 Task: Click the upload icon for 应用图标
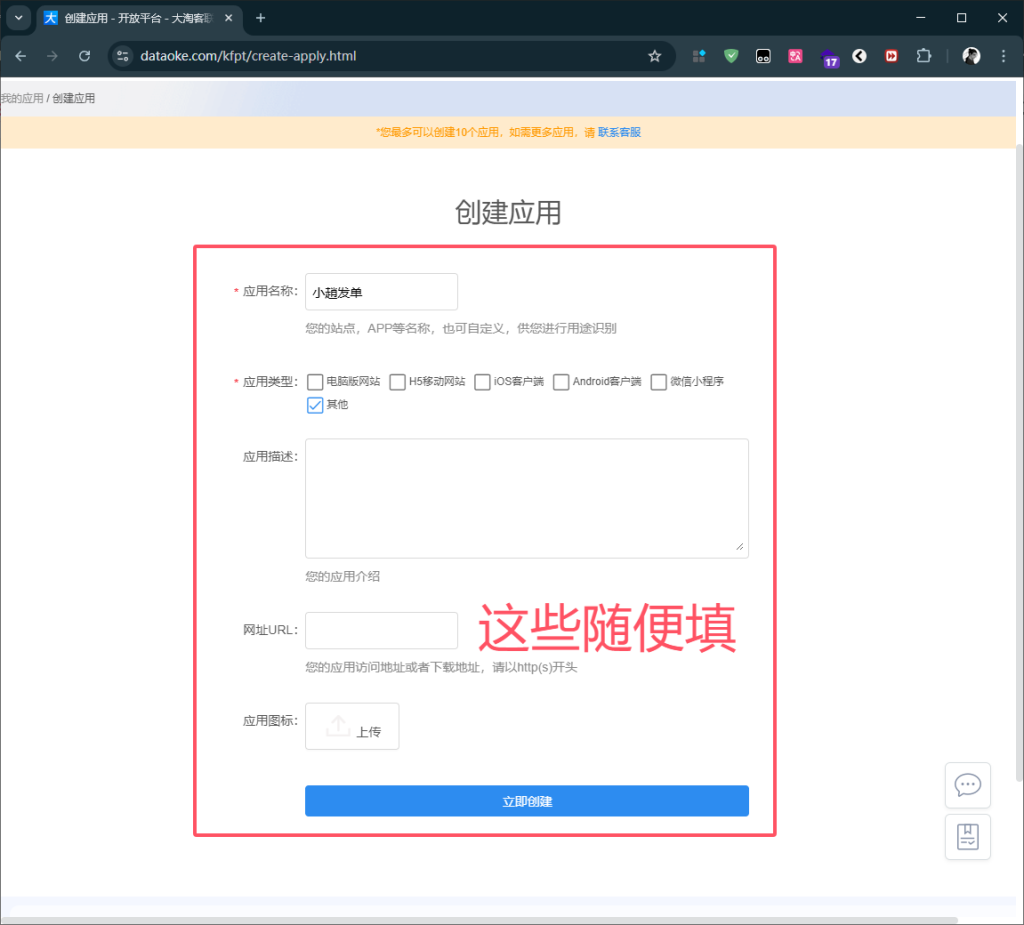pyautogui.click(x=351, y=726)
